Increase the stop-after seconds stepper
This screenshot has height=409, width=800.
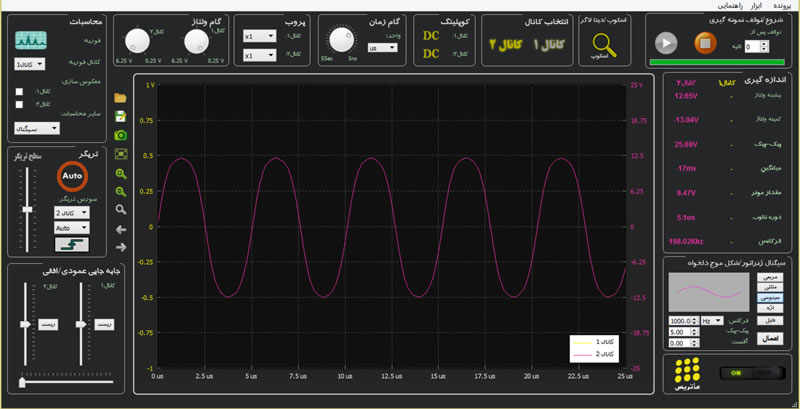[x=764, y=44]
